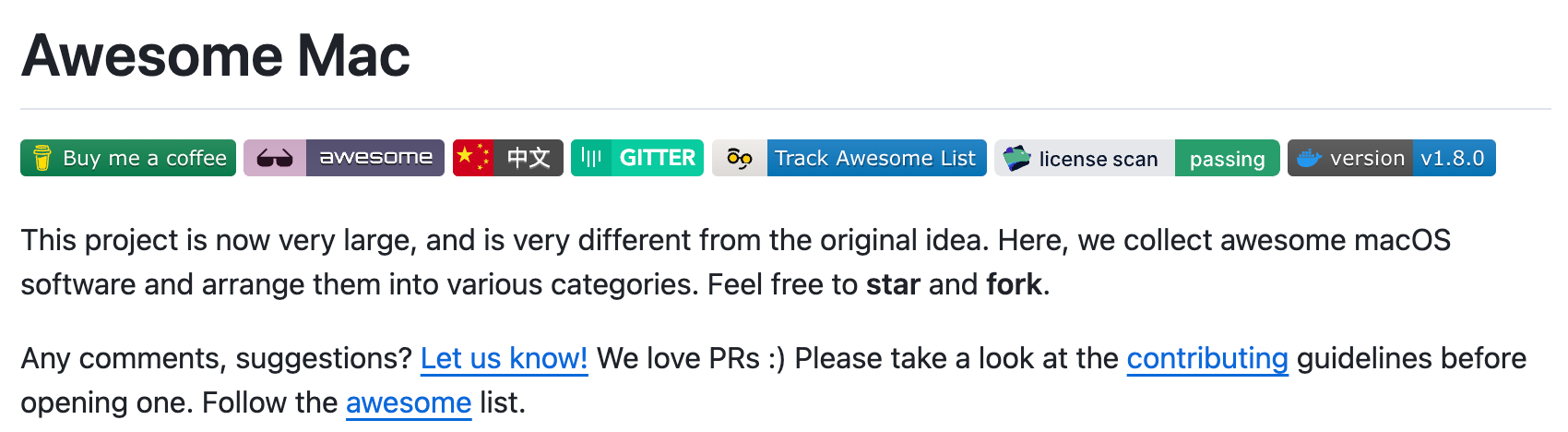Click the sunglasses icon on the awesome badge

[275, 158]
